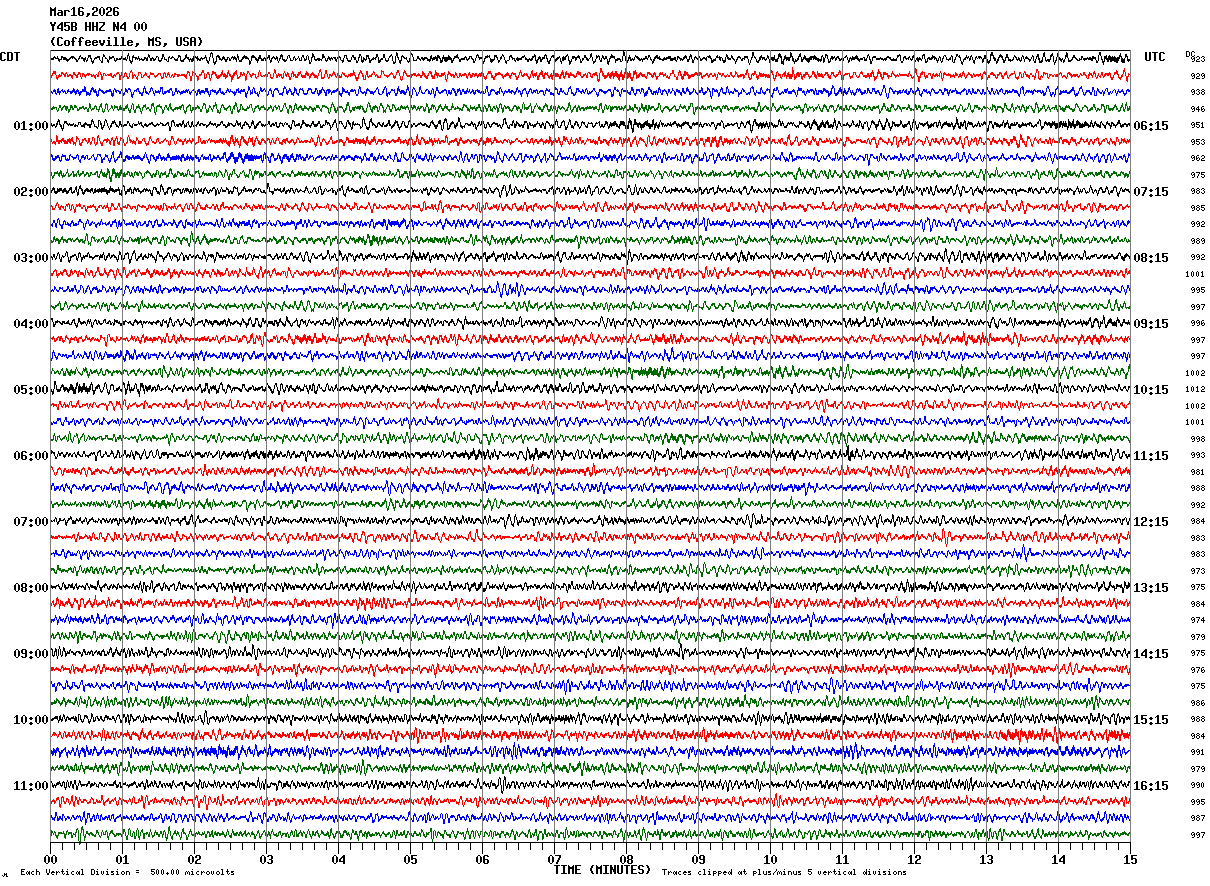Select the 11:00 CDT time label
1210x886 pixels.
click(31, 786)
